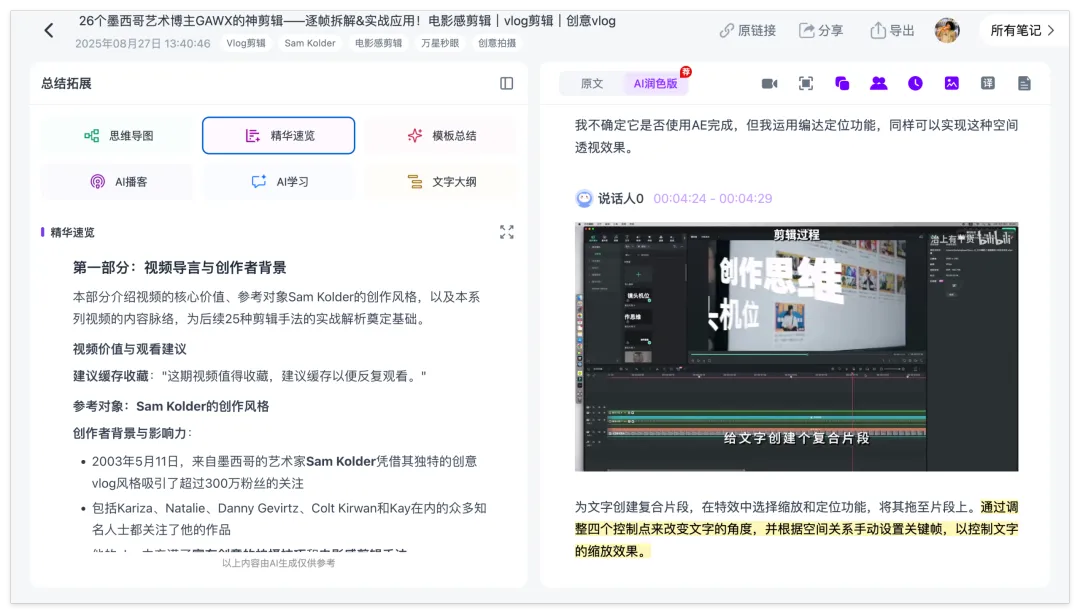
Task: Open the user avatar profile
Action: (x=947, y=30)
